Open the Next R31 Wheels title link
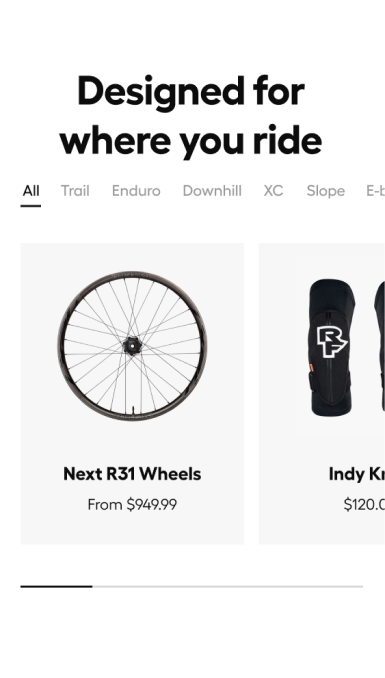The height and width of the screenshot is (678, 385). coord(132,474)
